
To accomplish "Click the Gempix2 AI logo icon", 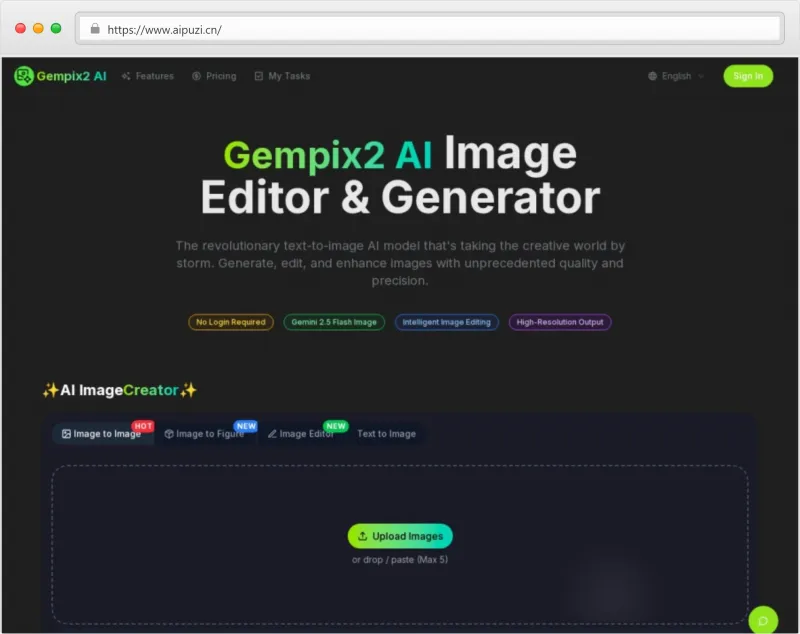I will pyautogui.click(x=22, y=76).
